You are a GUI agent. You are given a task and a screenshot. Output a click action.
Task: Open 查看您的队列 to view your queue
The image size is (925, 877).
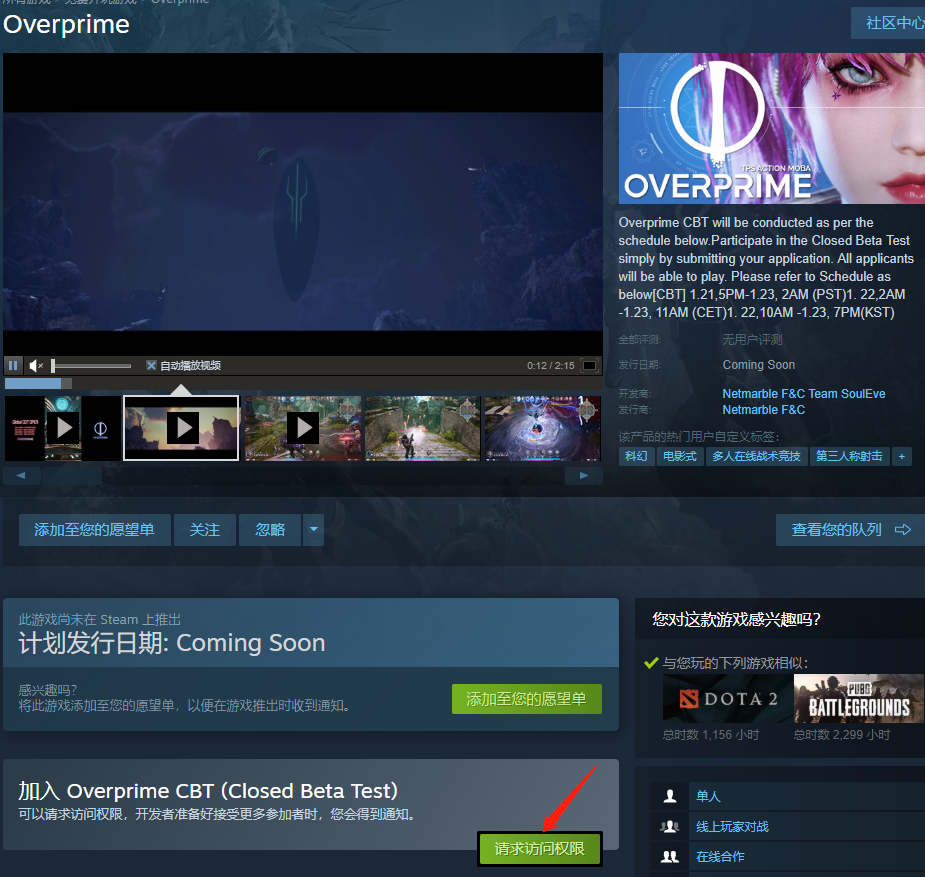pyautogui.click(x=850, y=530)
